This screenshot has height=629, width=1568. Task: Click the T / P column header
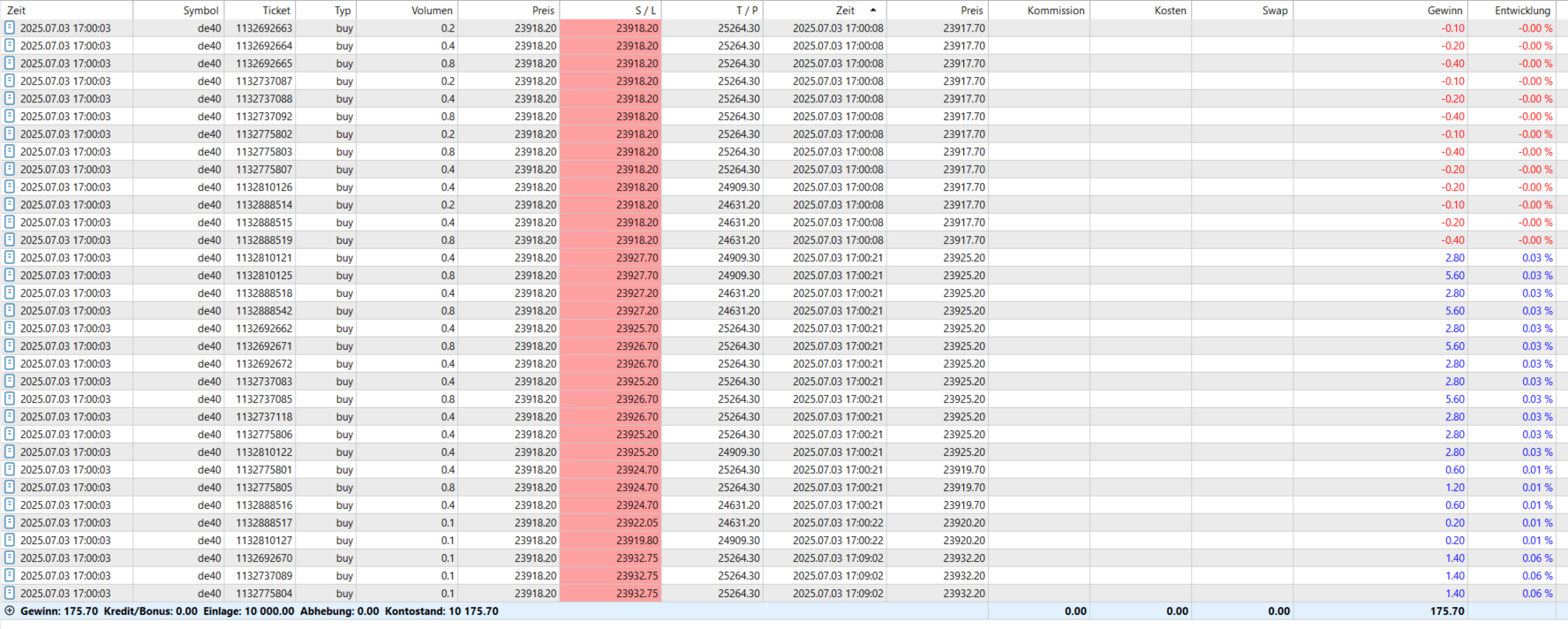point(712,11)
